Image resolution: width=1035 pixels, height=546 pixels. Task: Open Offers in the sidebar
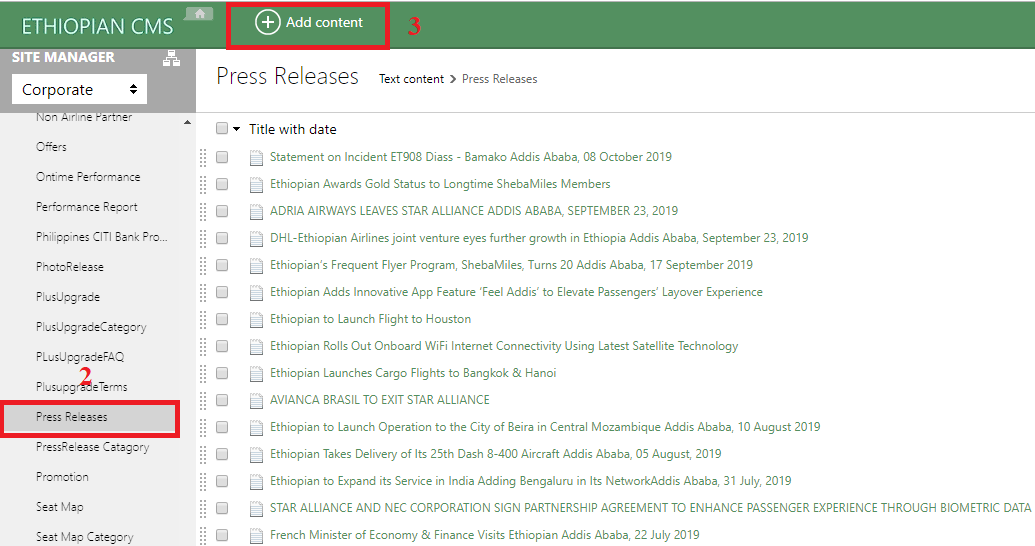(x=51, y=147)
